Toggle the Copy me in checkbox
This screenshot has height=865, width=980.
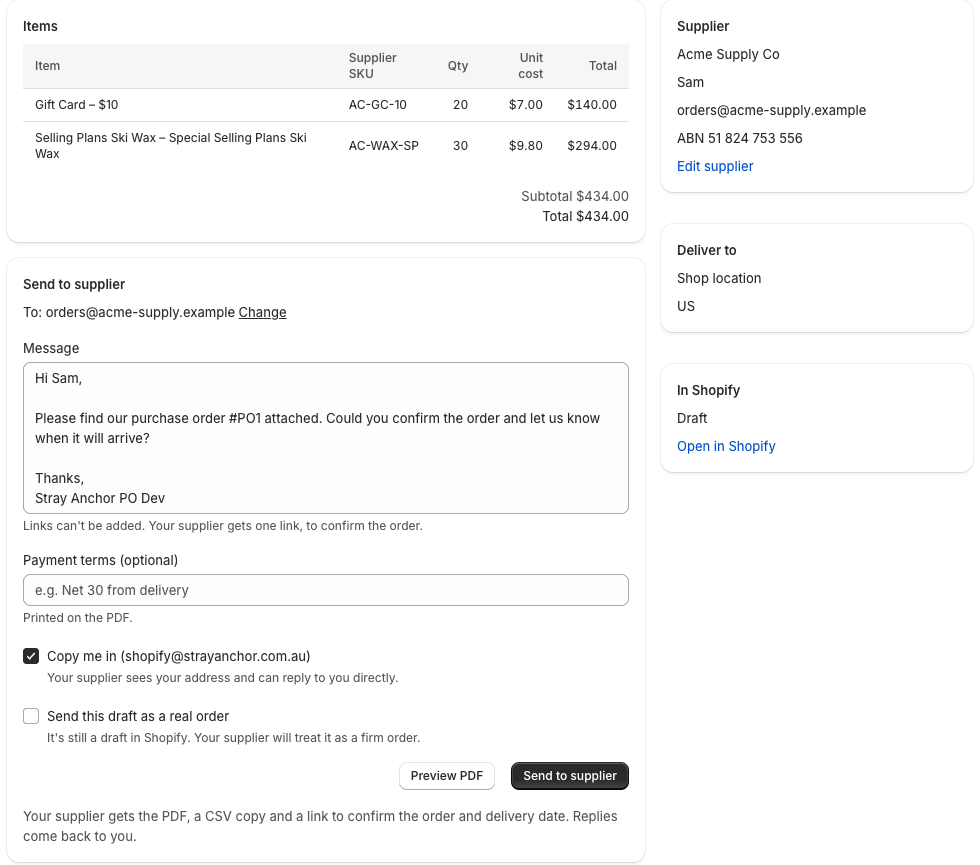(31, 656)
